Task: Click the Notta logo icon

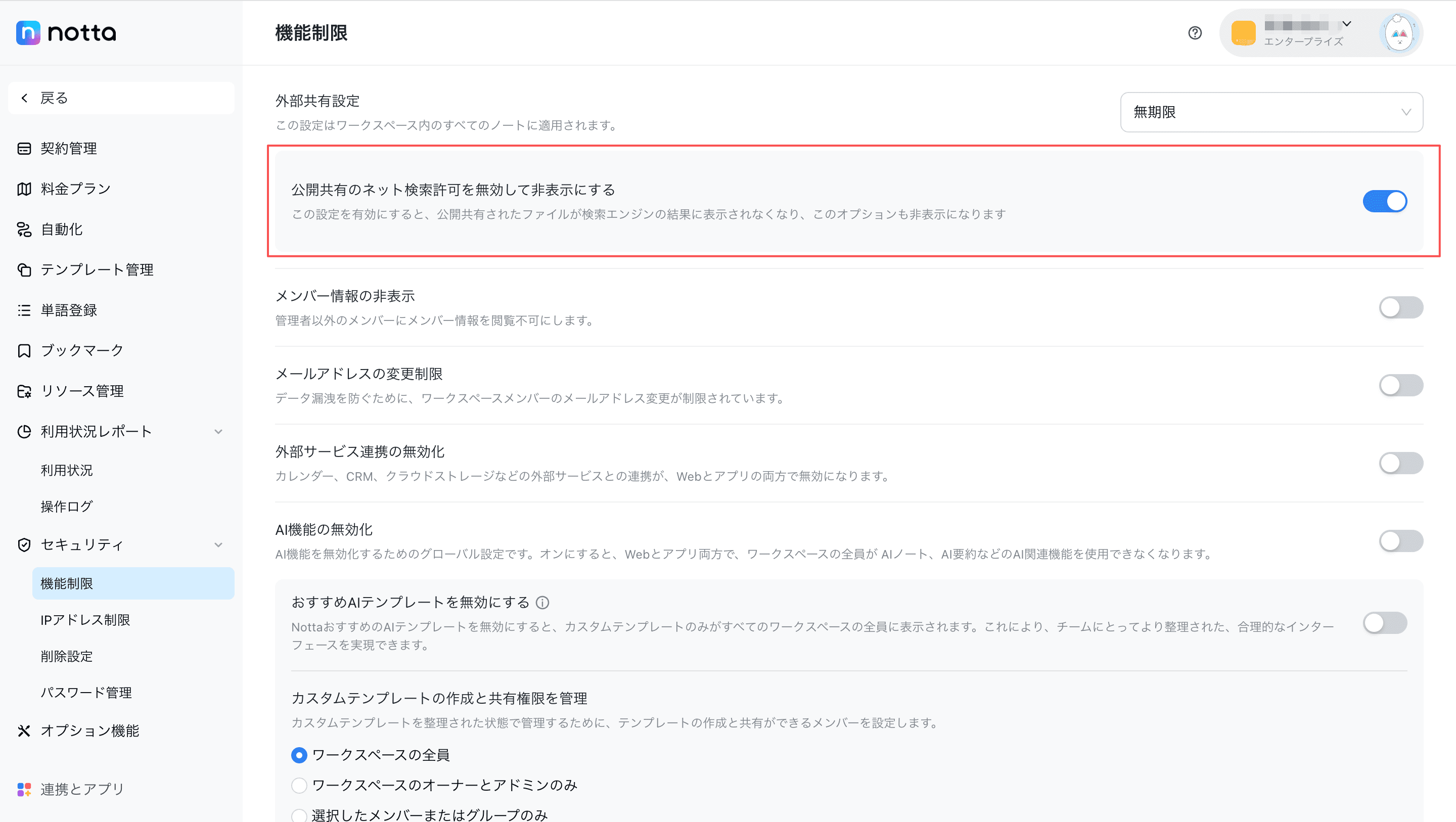Action: pos(28,33)
